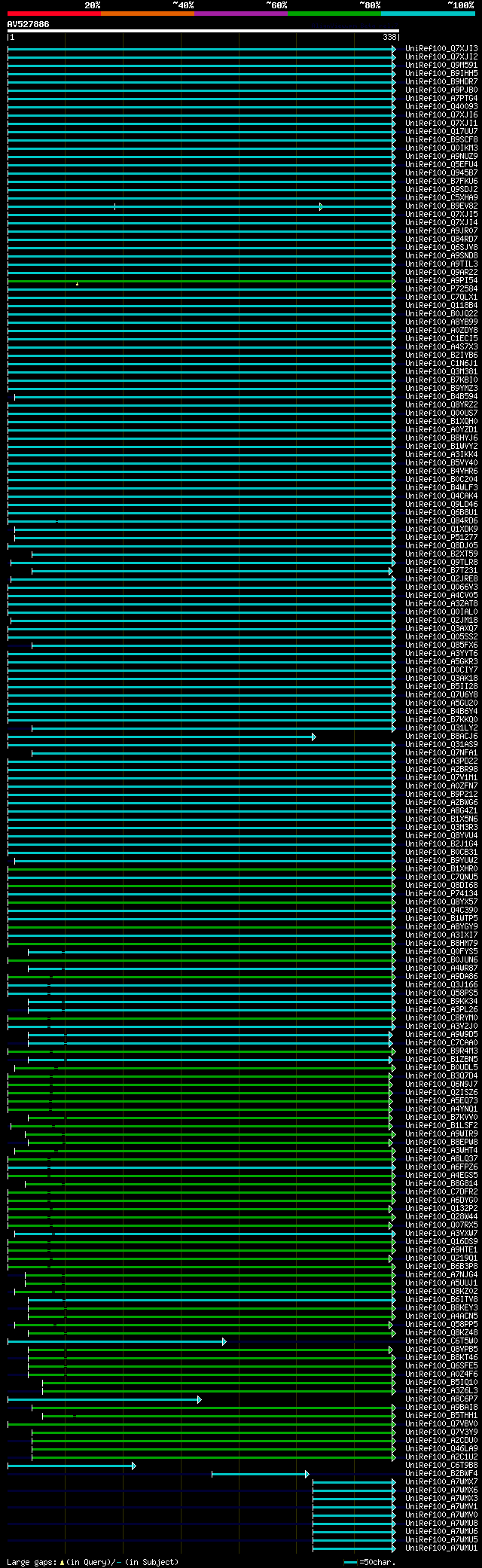The image size is (482, 1568).
Task: Select the UniRef100_A8LQ37 label
Action: click(441, 1158)
